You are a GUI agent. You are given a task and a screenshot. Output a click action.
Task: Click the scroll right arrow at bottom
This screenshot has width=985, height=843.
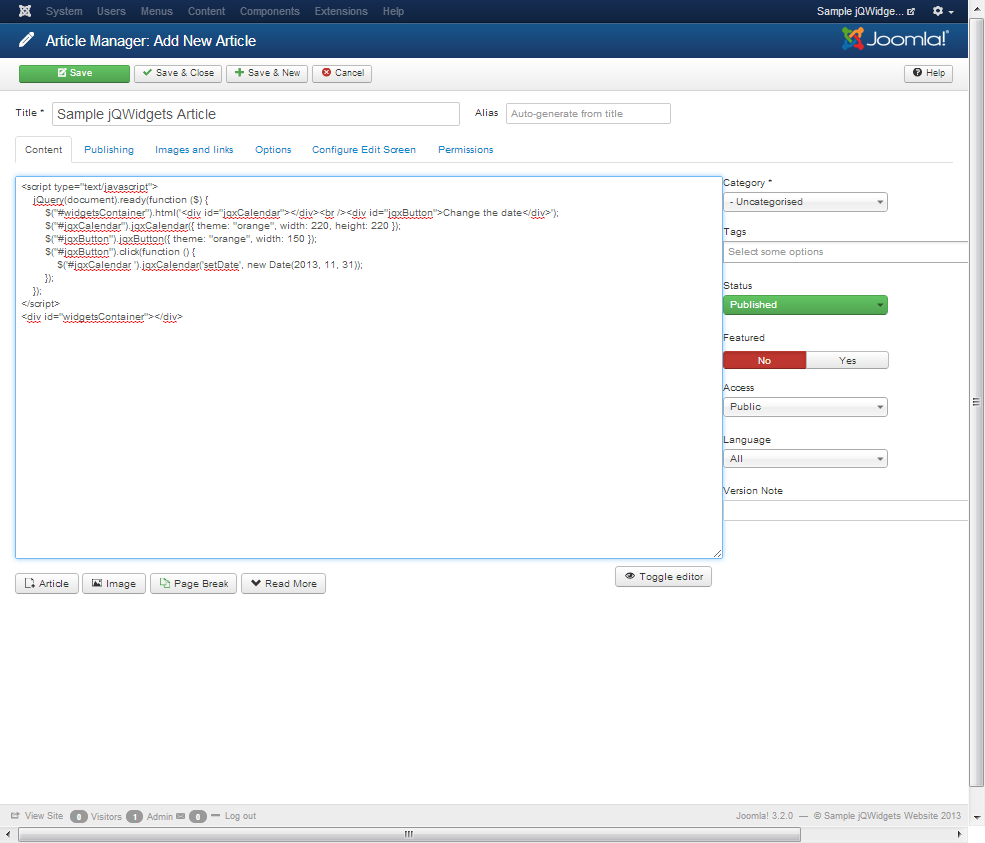pos(959,834)
